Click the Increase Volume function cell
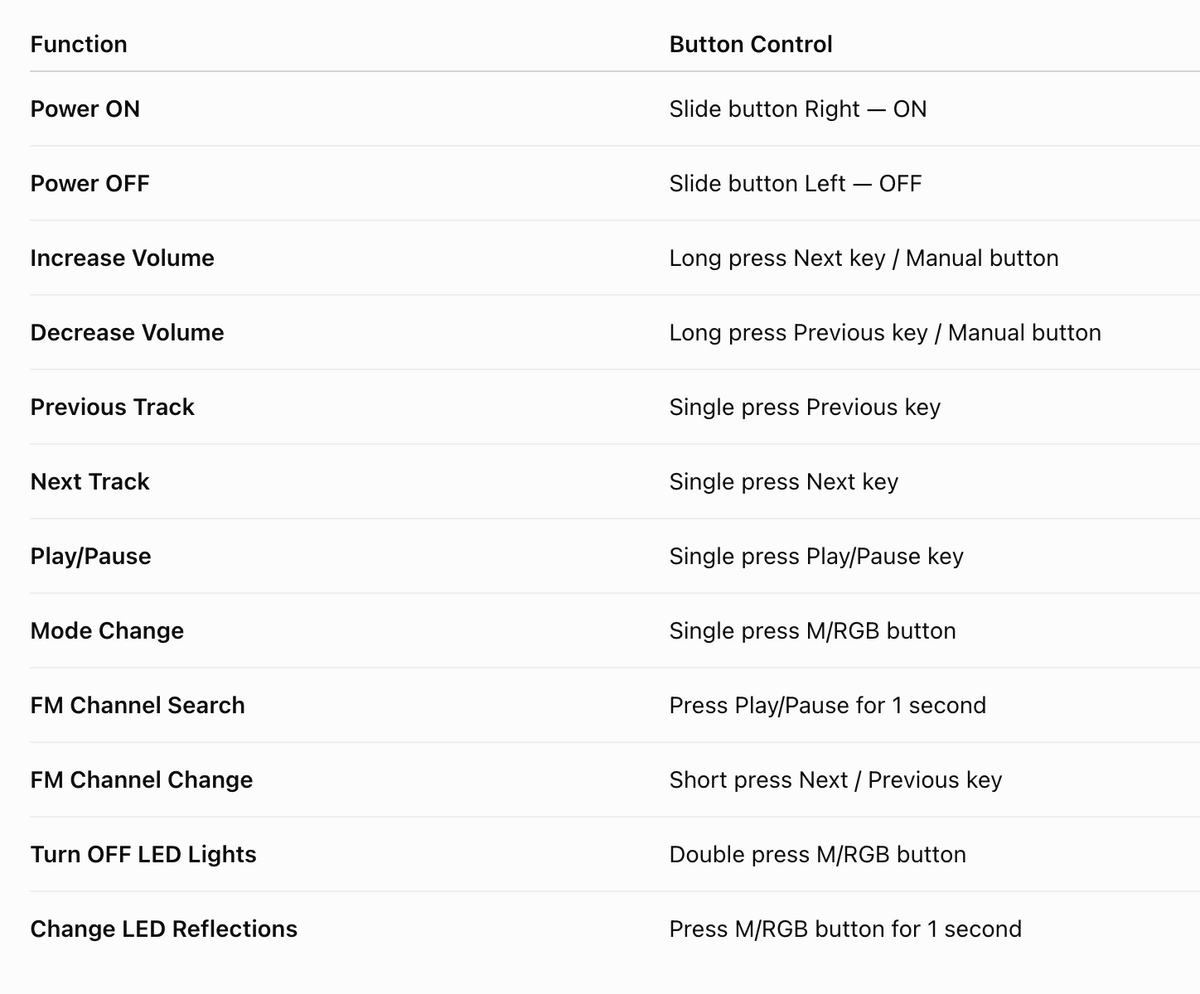 pos(122,258)
